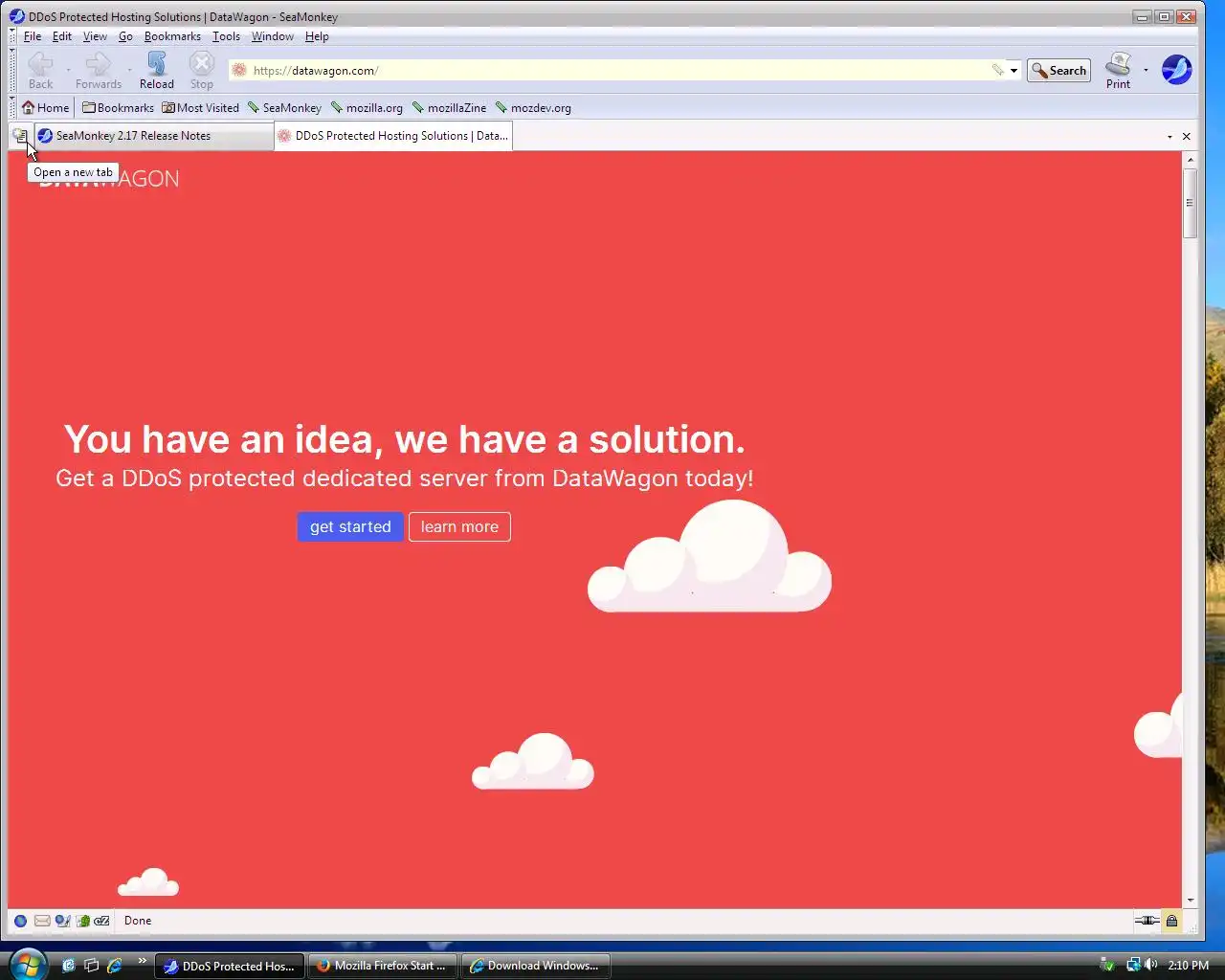Click the DDoS Protected Hos... taskbar button
Viewport: 1225px width, 980px height.
pos(230,966)
